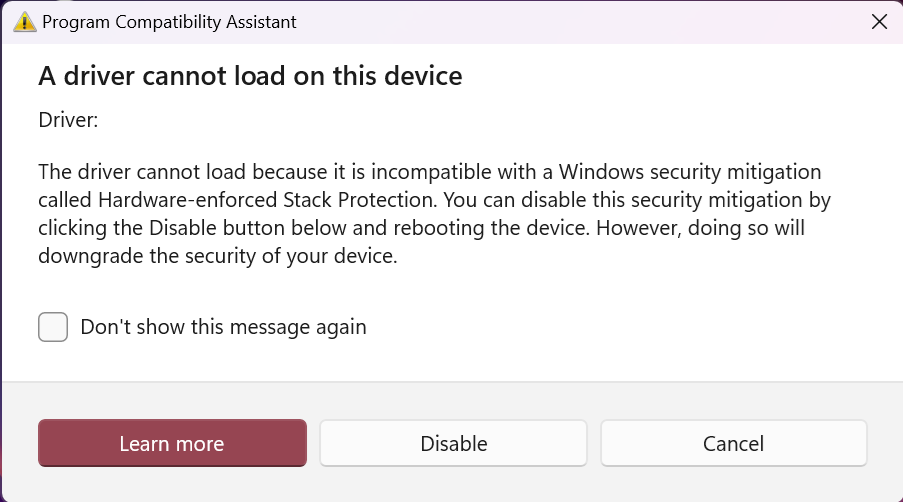Click the Program Compatibility Assistant title text
903x502 pixels.
point(169,22)
